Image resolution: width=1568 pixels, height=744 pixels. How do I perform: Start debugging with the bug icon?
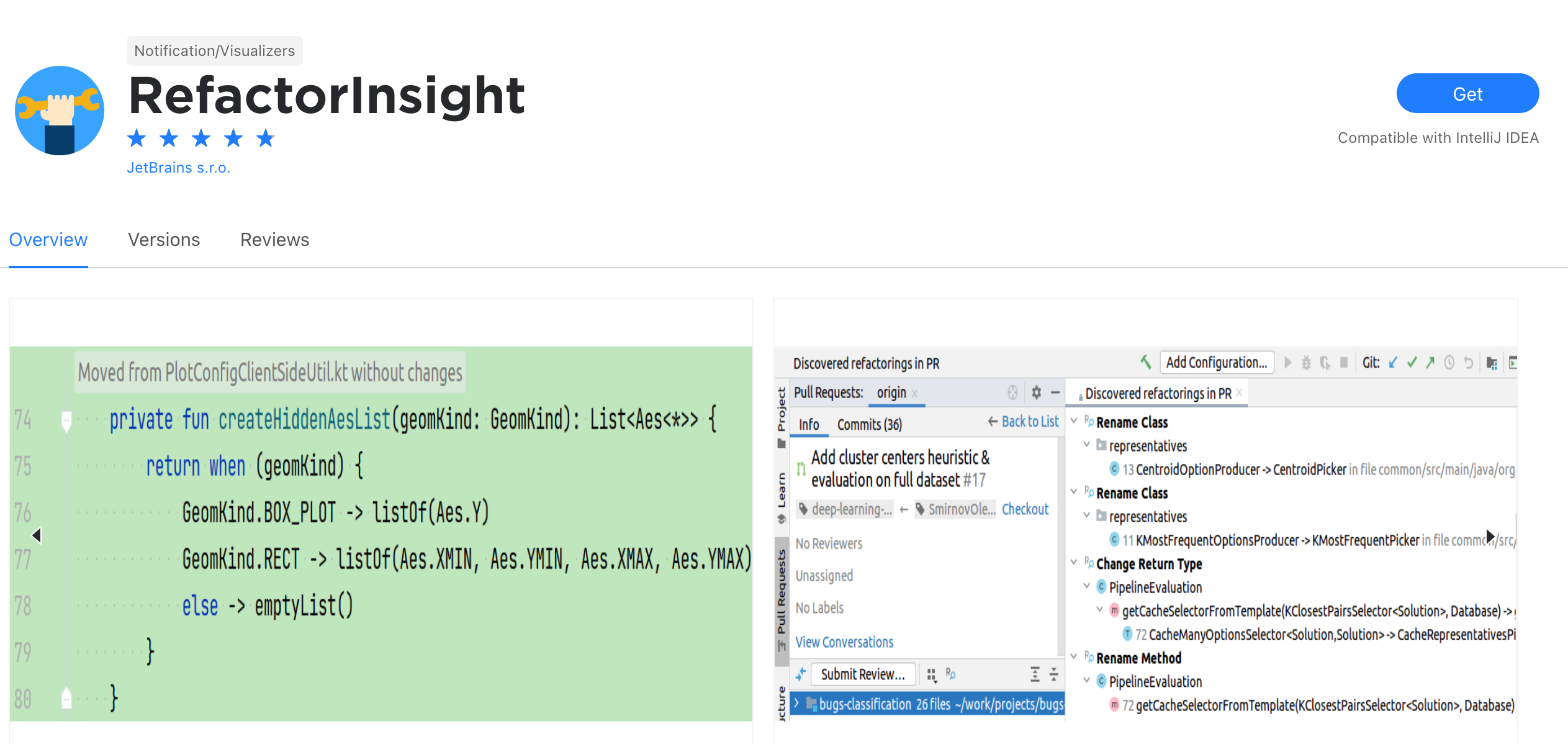pyautogui.click(x=1306, y=363)
